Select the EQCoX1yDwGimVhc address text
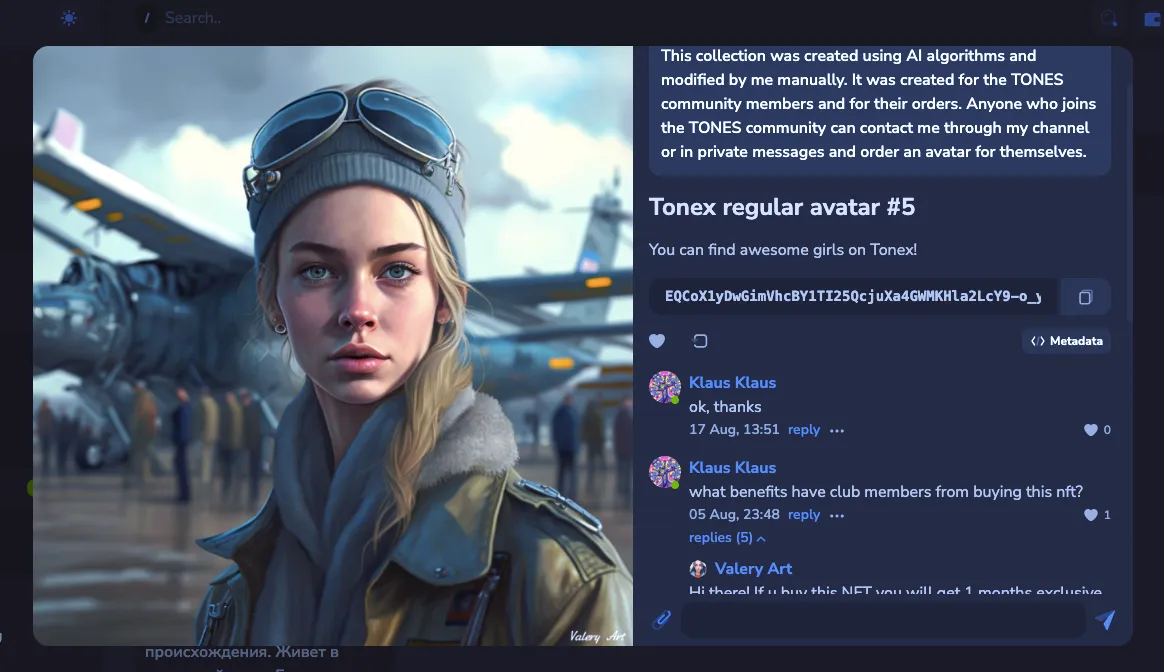1164x672 pixels. pos(853,296)
